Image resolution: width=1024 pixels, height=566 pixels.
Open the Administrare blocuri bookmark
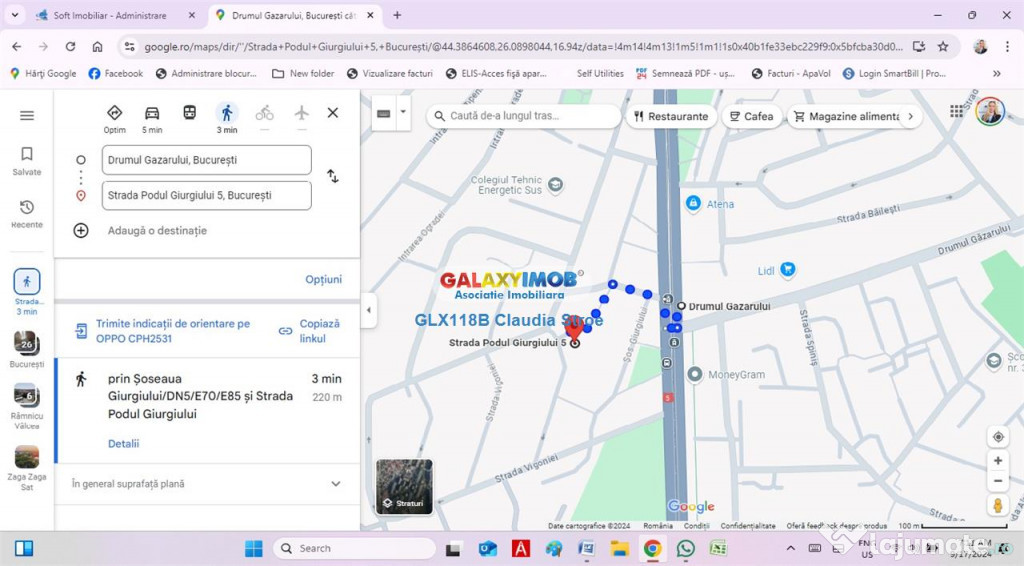coord(206,74)
